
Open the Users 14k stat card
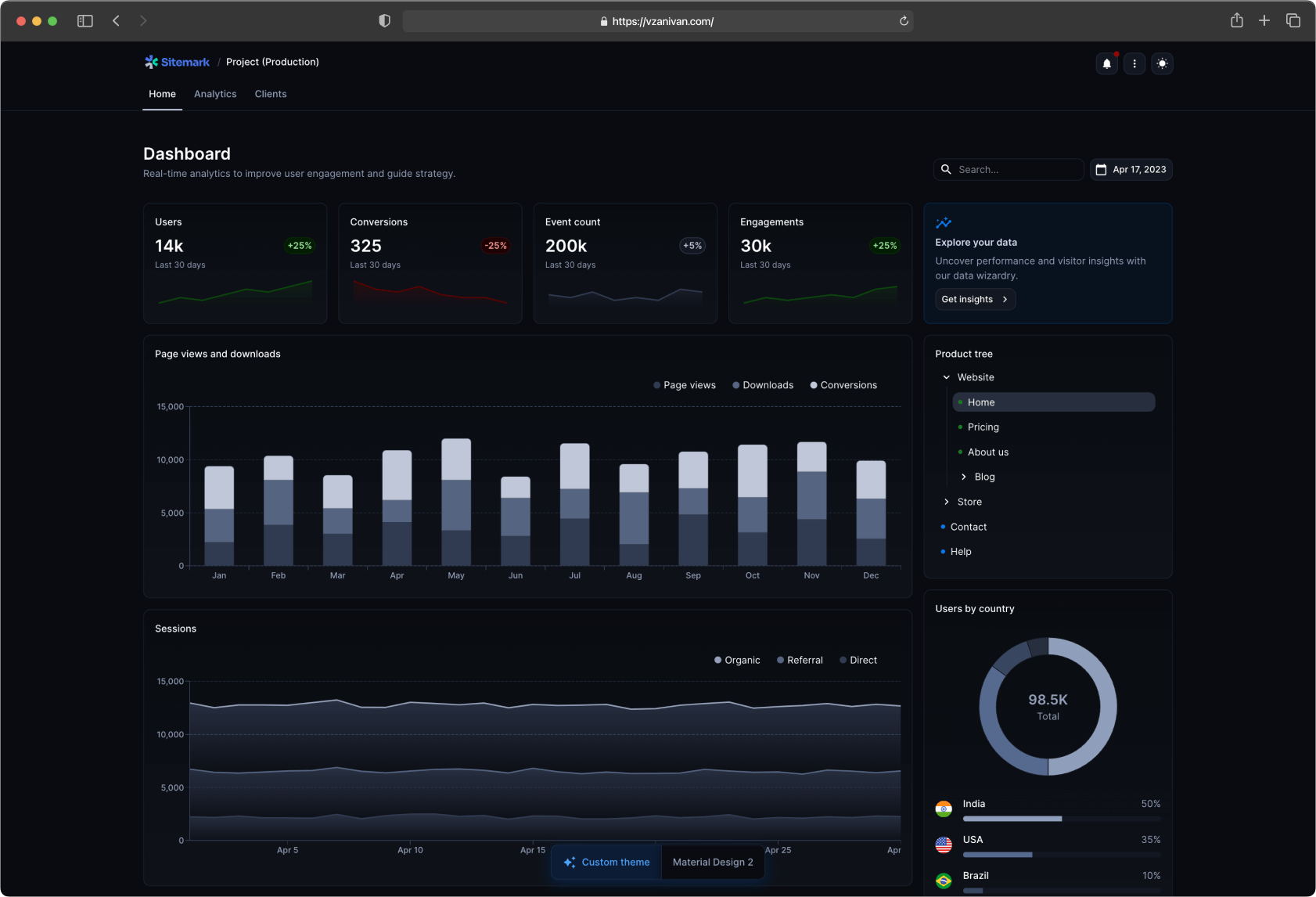coord(235,263)
